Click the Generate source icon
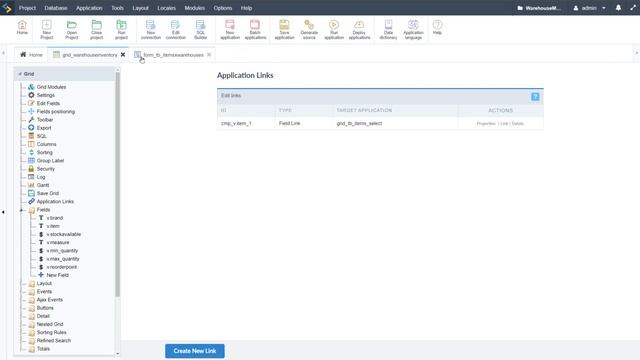The width and height of the screenshot is (640, 360). [x=309, y=30]
